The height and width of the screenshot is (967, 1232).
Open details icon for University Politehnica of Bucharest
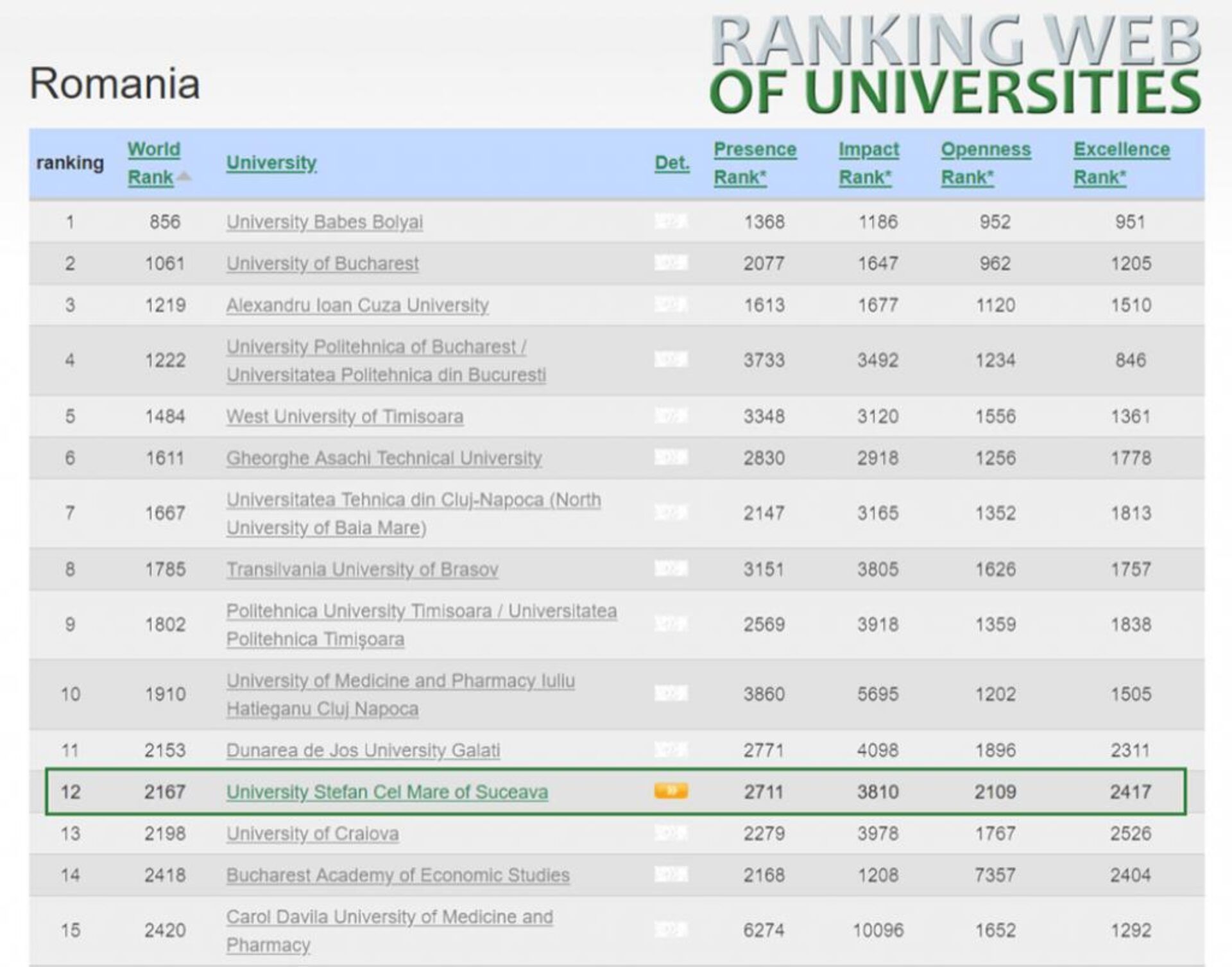671,360
